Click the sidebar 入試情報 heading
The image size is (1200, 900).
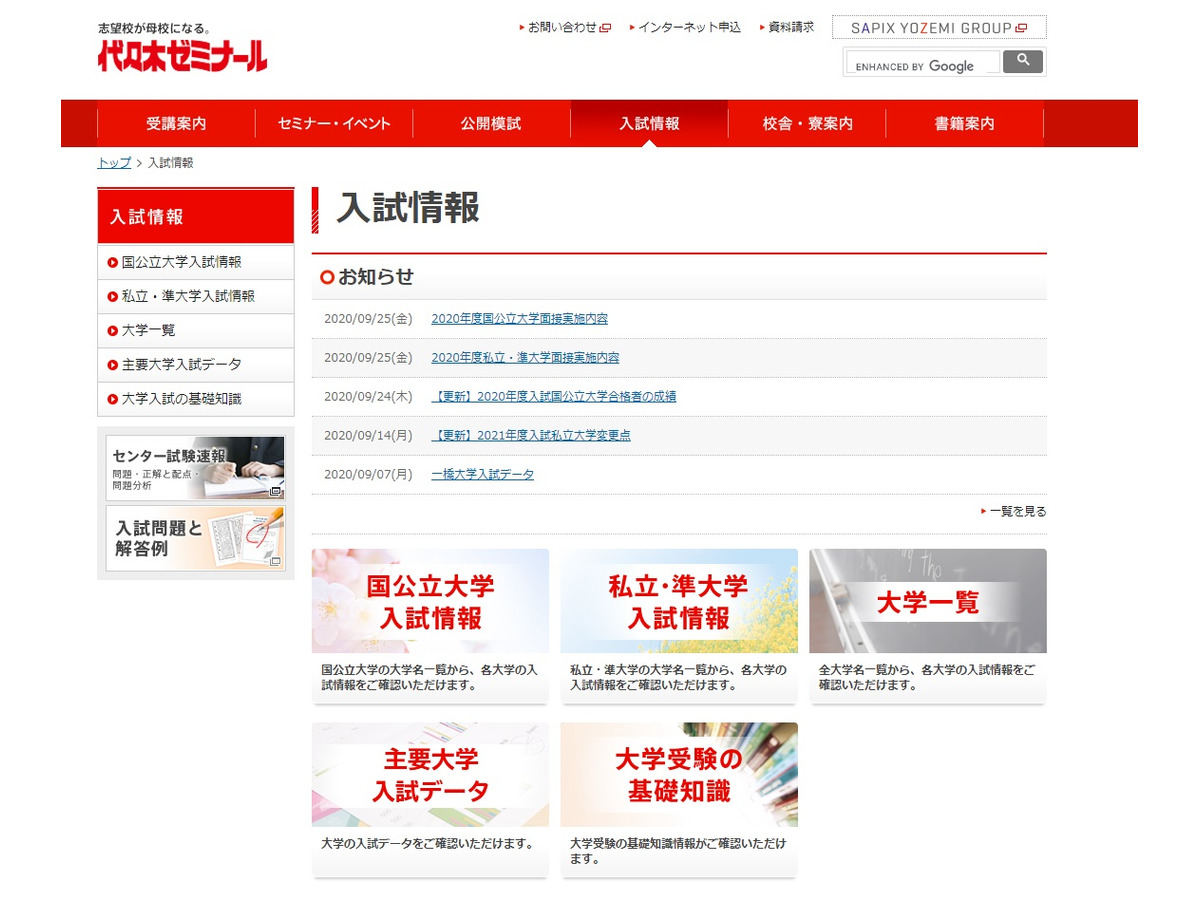click(x=196, y=216)
